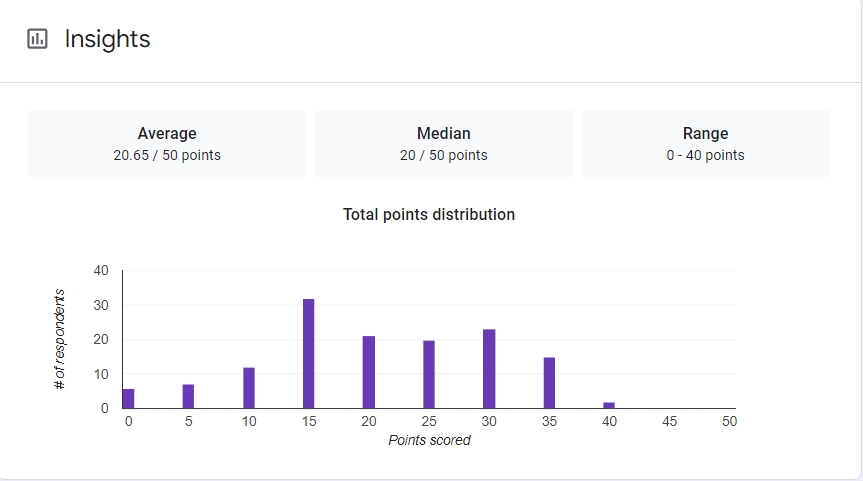The height and width of the screenshot is (481, 863).
Task: Click the bar at 25 points
Action: click(428, 374)
